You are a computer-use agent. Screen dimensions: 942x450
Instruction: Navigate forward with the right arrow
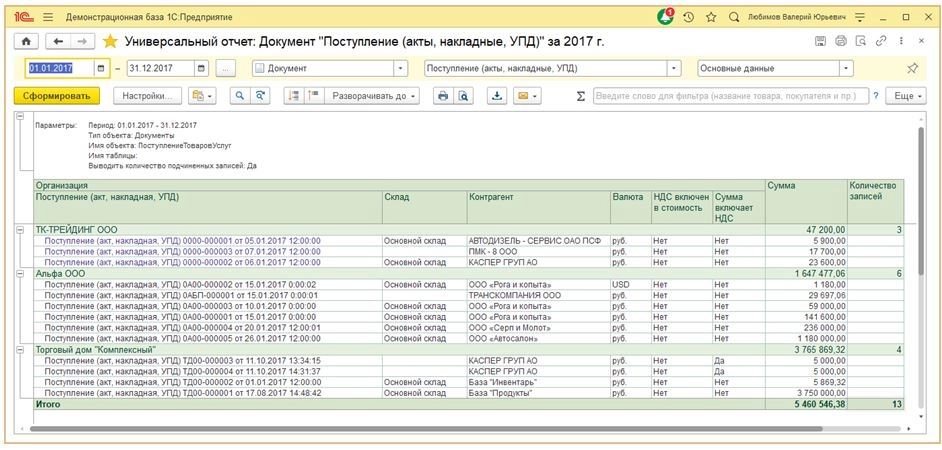[82, 41]
